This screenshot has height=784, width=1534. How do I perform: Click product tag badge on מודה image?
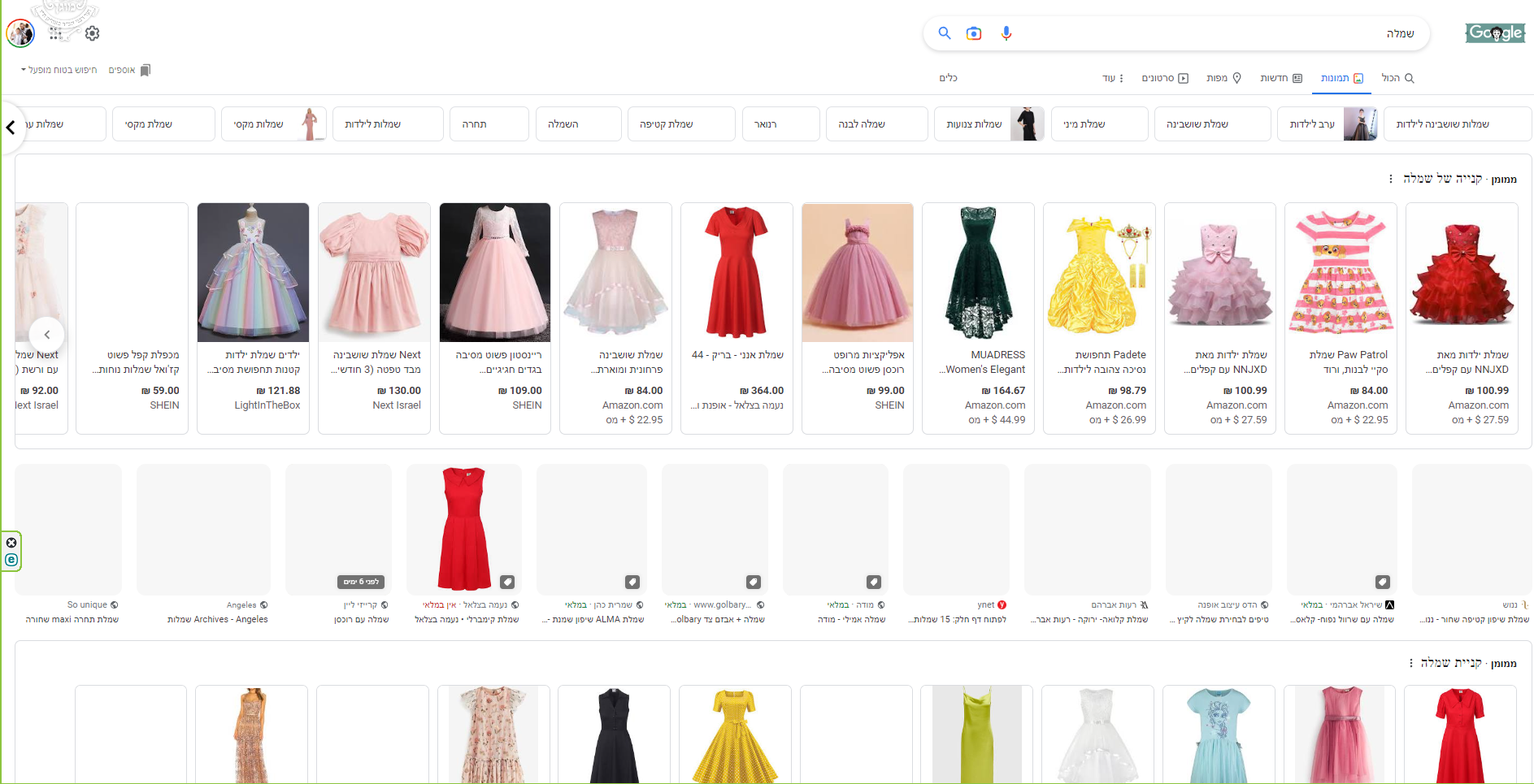pos(874,582)
